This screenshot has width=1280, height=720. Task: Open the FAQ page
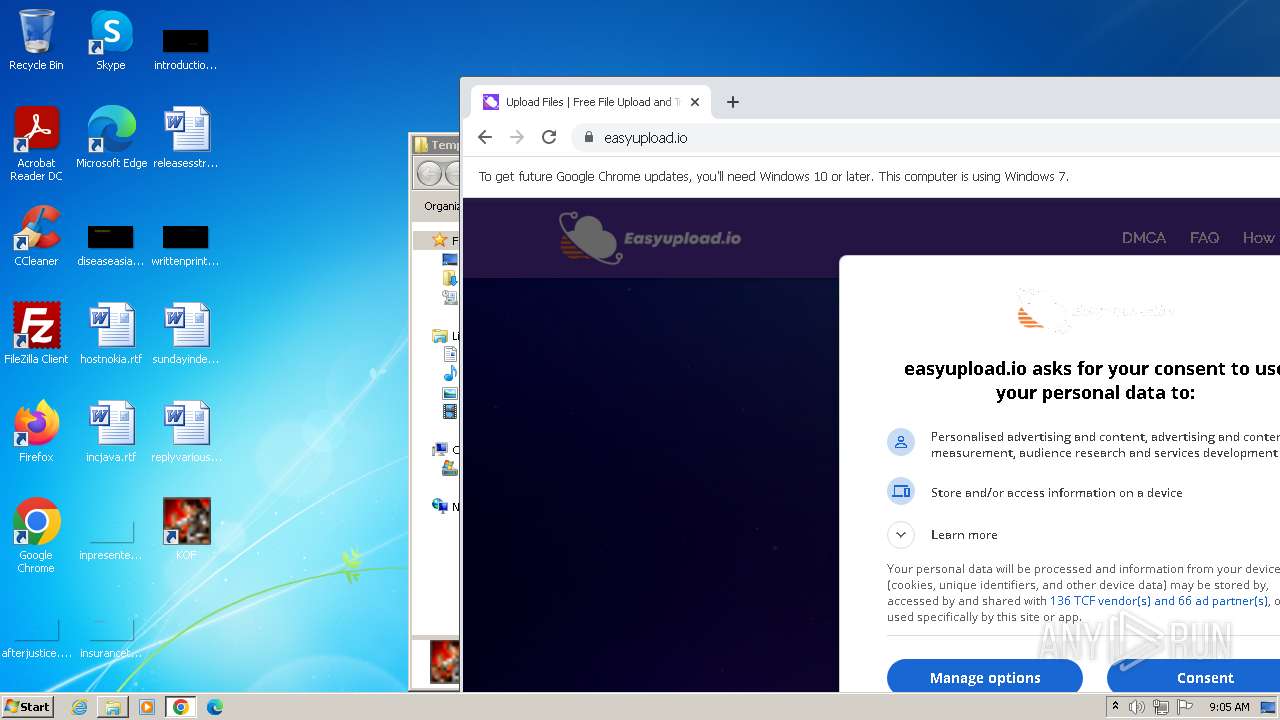coord(1204,238)
